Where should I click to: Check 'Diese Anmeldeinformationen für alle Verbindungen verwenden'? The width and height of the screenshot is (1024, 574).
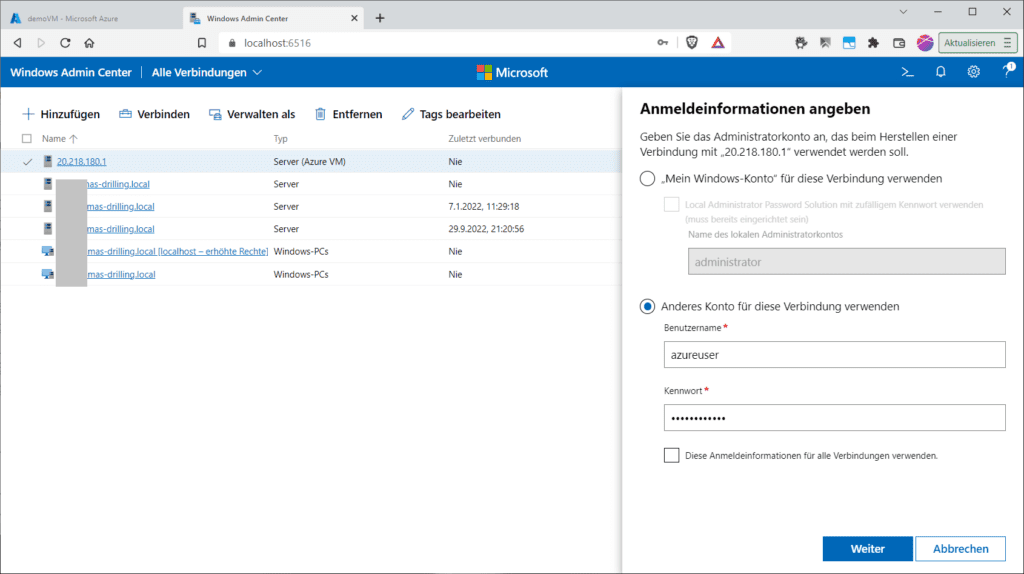tap(671, 455)
